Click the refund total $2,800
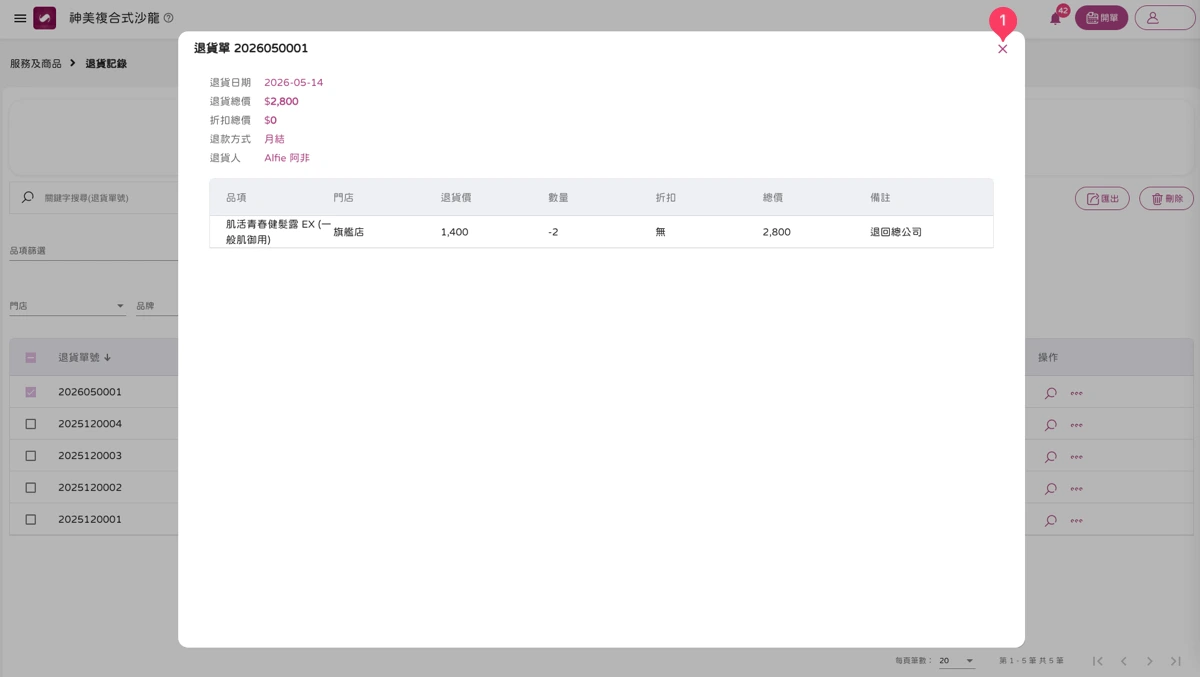 [x=281, y=102]
